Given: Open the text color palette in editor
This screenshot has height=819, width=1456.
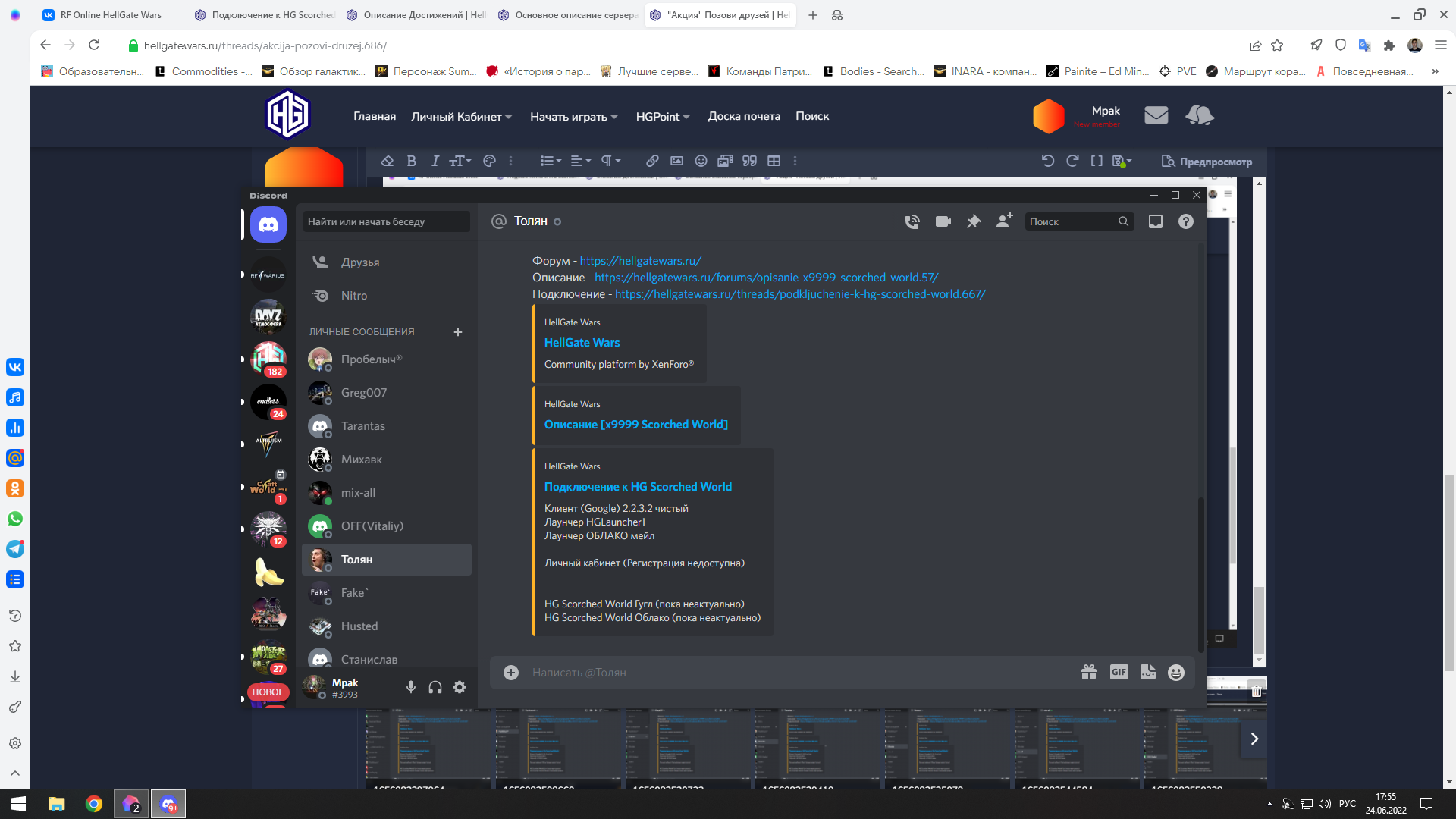Looking at the screenshot, I should [490, 161].
